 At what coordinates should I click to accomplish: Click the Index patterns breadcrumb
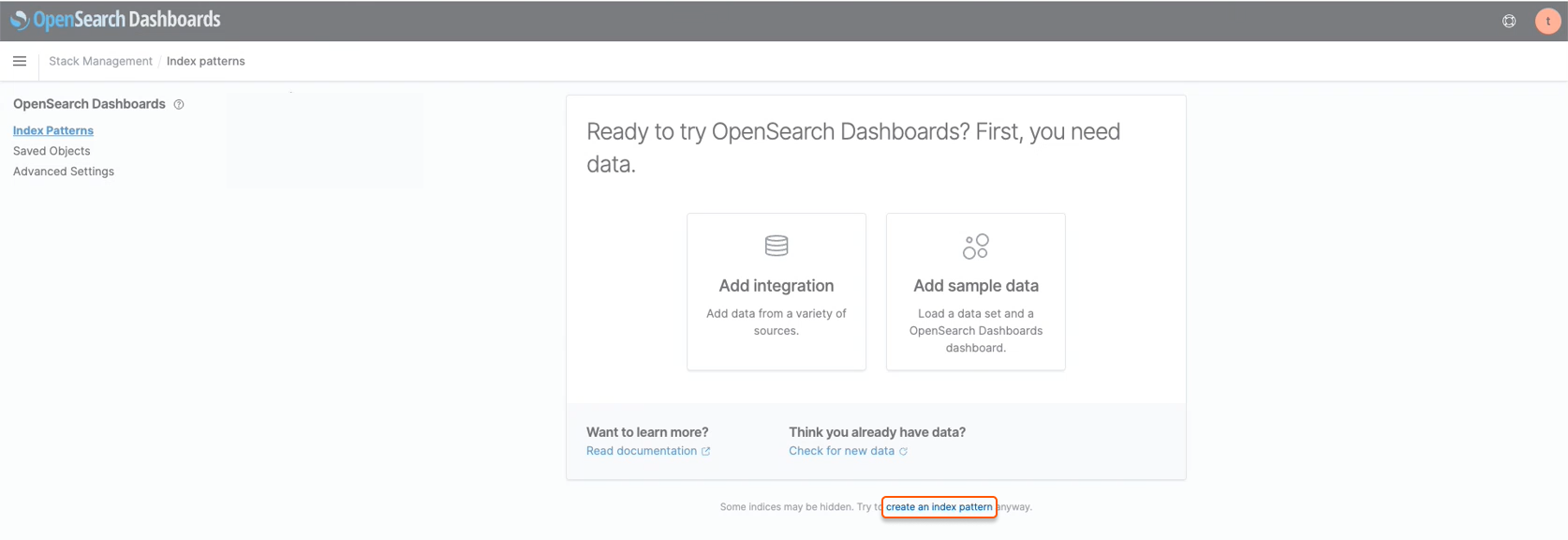[x=205, y=61]
